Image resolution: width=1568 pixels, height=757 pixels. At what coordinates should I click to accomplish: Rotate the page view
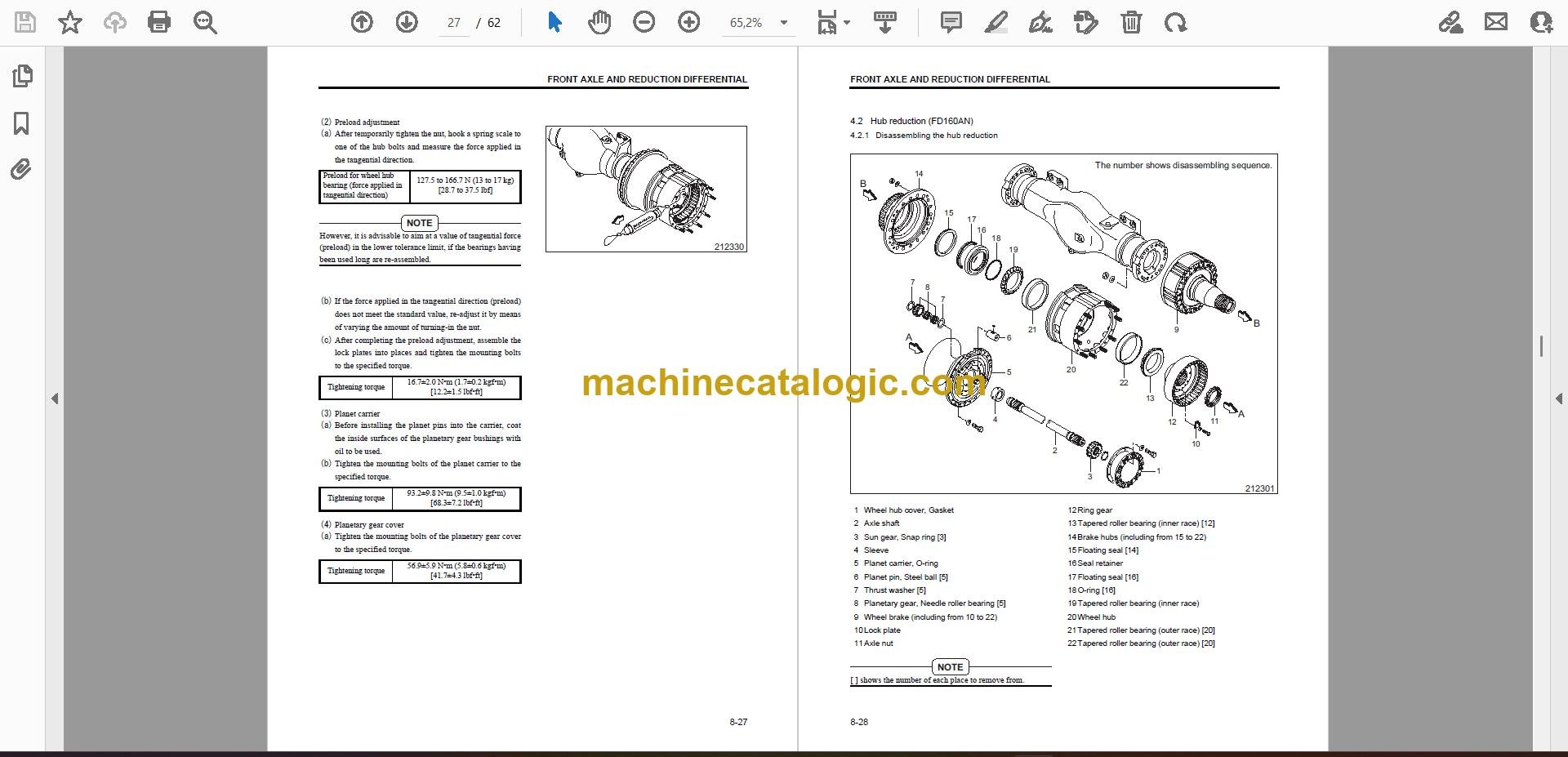(x=1176, y=22)
